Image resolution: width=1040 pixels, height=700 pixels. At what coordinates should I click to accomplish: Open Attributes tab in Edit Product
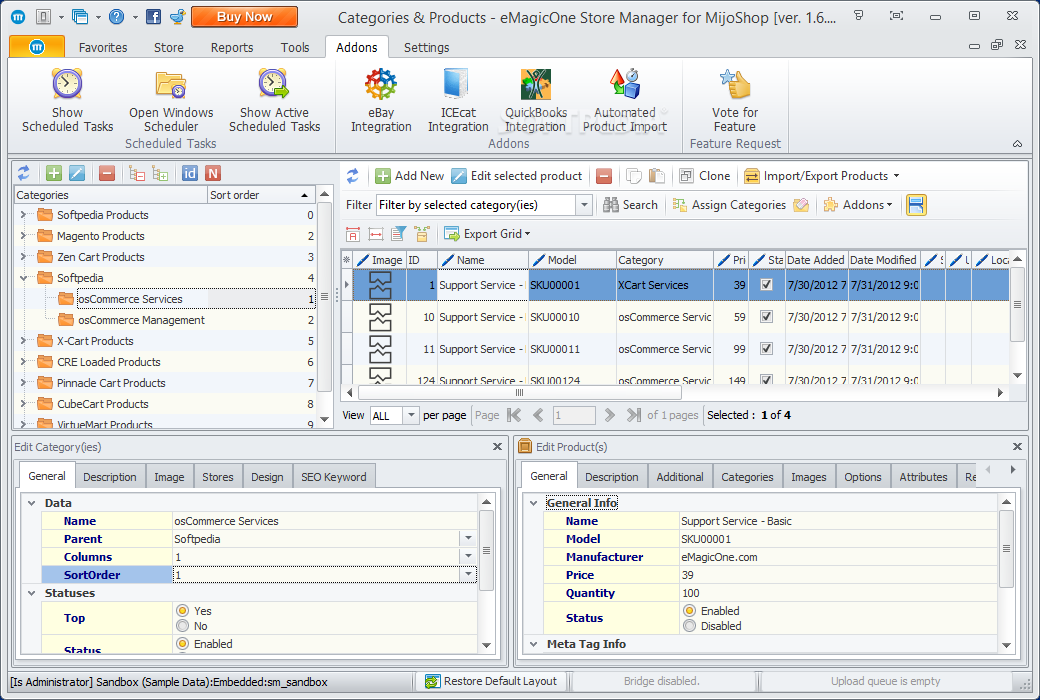(x=923, y=476)
